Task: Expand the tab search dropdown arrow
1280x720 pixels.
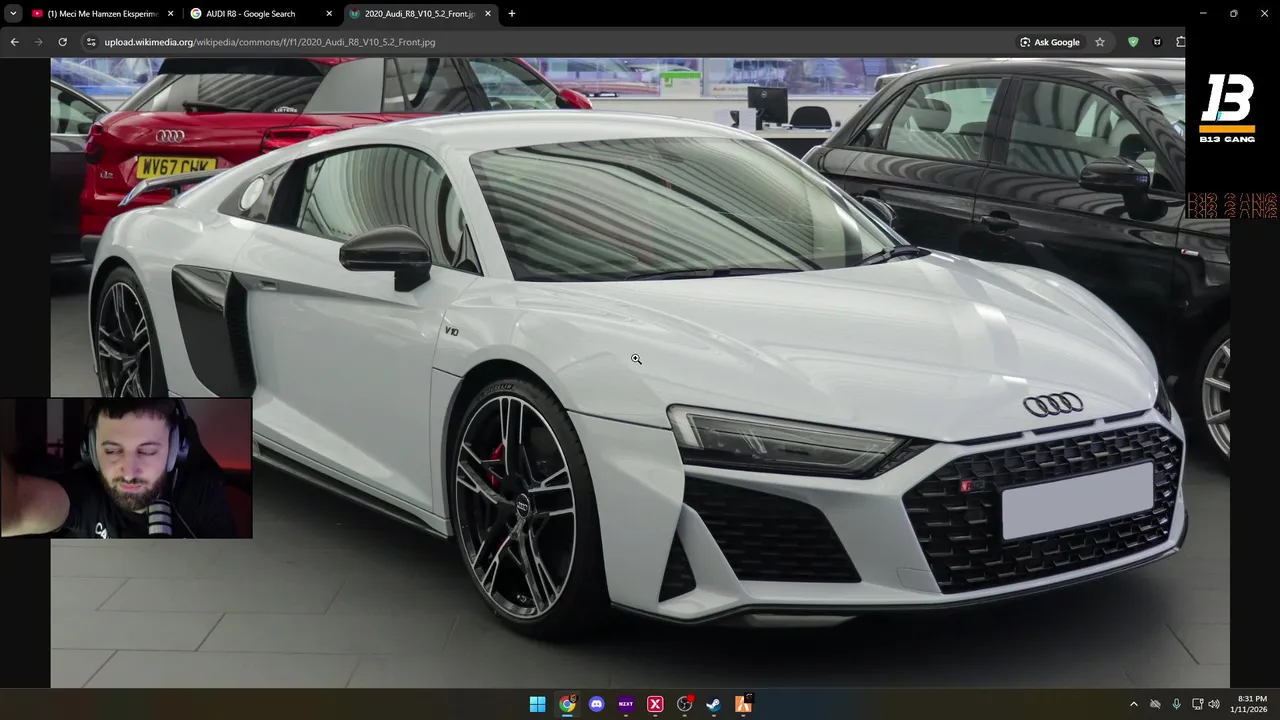Action: (x=13, y=14)
